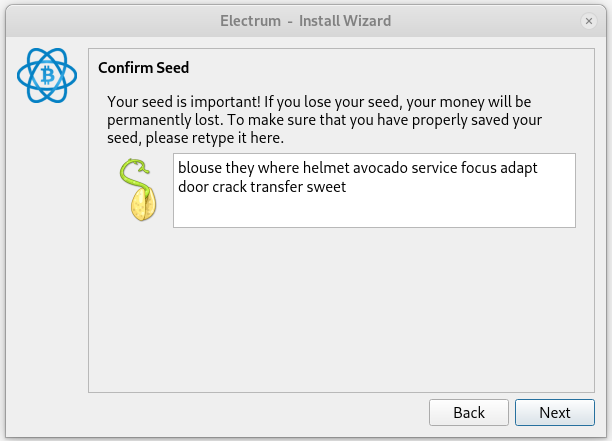The width and height of the screenshot is (612, 441).
Task: Click the sprouting seed icon
Action: pyautogui.click(x=138, y=190)
